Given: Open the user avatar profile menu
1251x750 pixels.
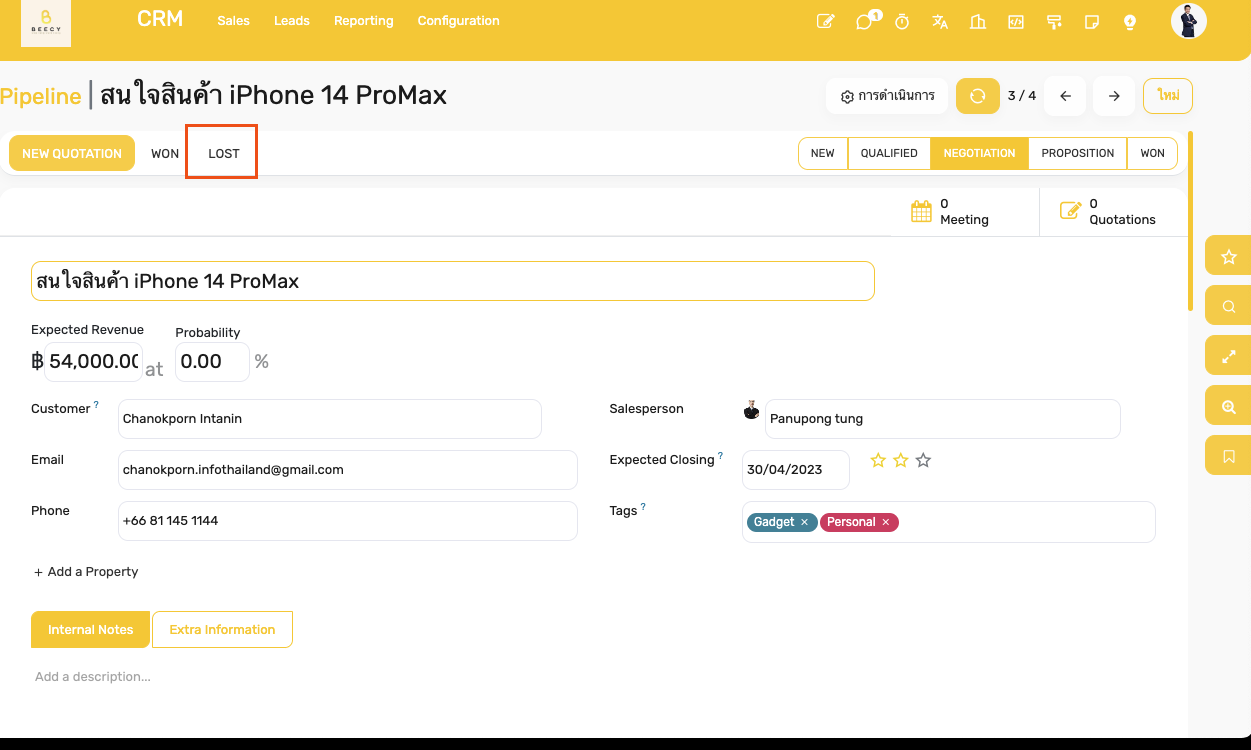Looking at the screenshot, I should pyautogui.click(x=1189, y=21).
